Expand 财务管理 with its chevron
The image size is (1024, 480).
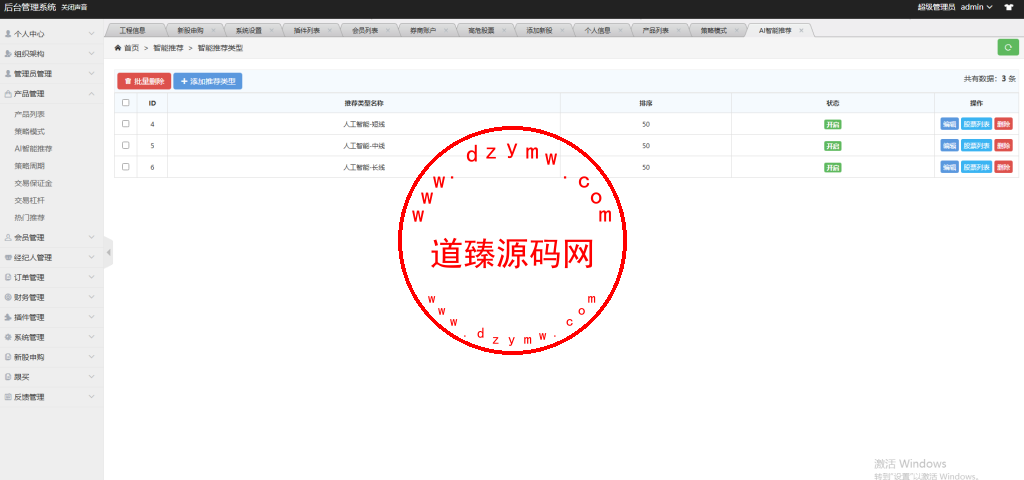point(91,297)
